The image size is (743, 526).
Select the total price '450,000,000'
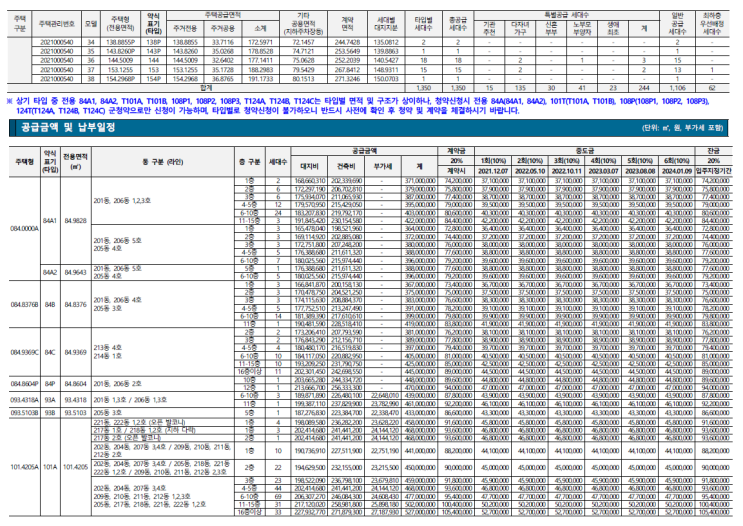point(420,468)
